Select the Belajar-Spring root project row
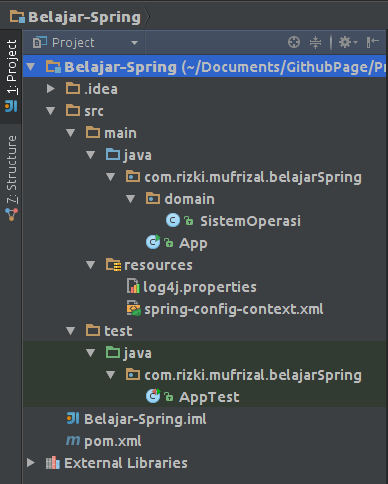 [204, 67]
